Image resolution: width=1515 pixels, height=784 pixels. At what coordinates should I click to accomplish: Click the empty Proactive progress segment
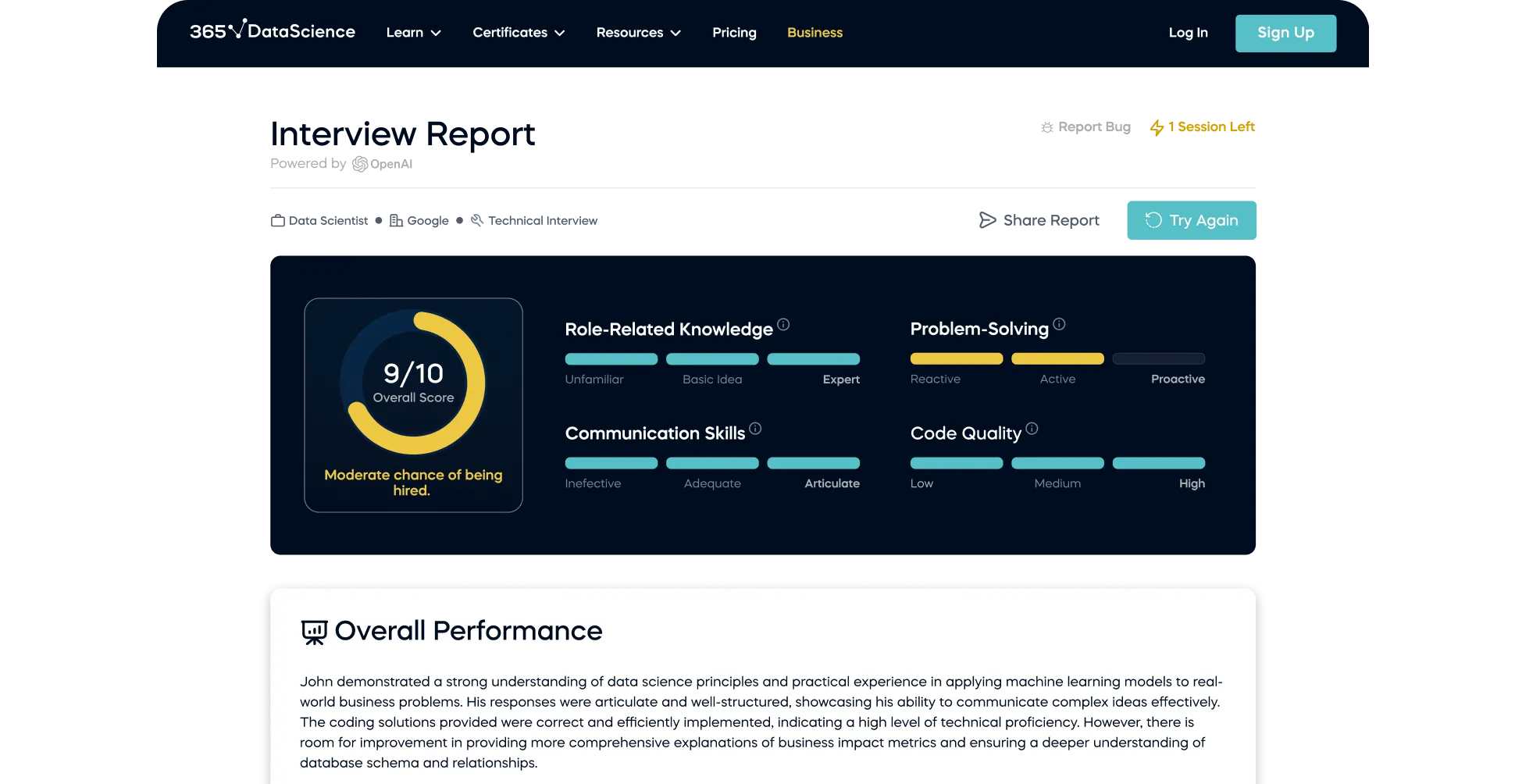1158,359
